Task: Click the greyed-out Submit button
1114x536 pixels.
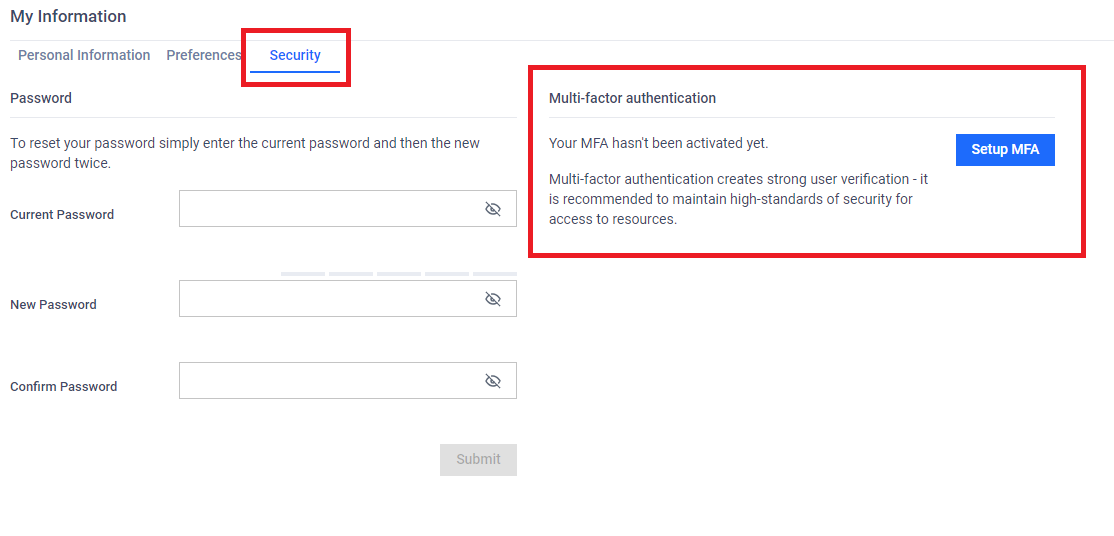Action: 478,460
